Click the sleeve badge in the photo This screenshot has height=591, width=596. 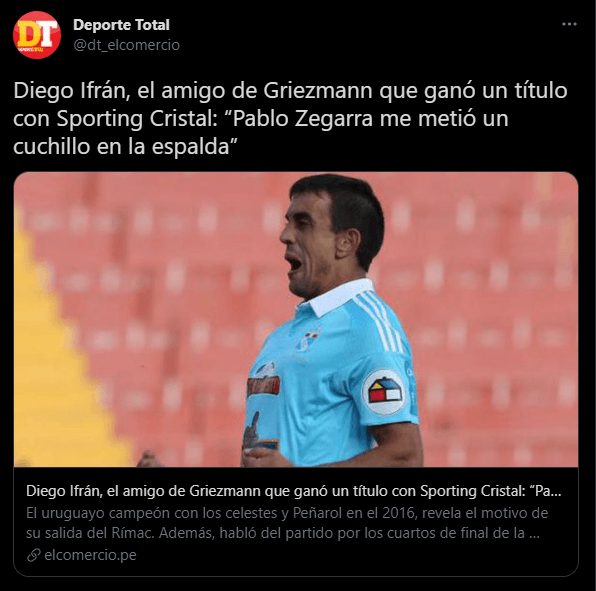point(383,392)
